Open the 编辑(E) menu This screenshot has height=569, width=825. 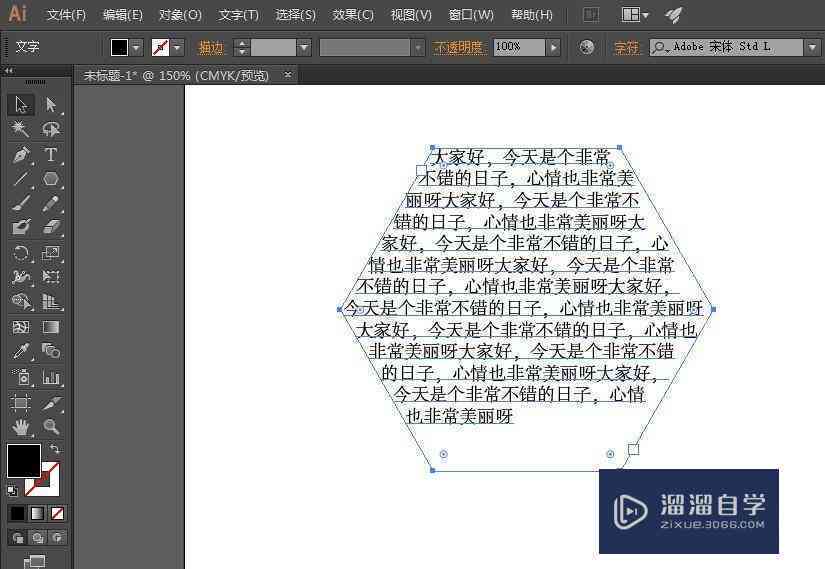[123, 15]
